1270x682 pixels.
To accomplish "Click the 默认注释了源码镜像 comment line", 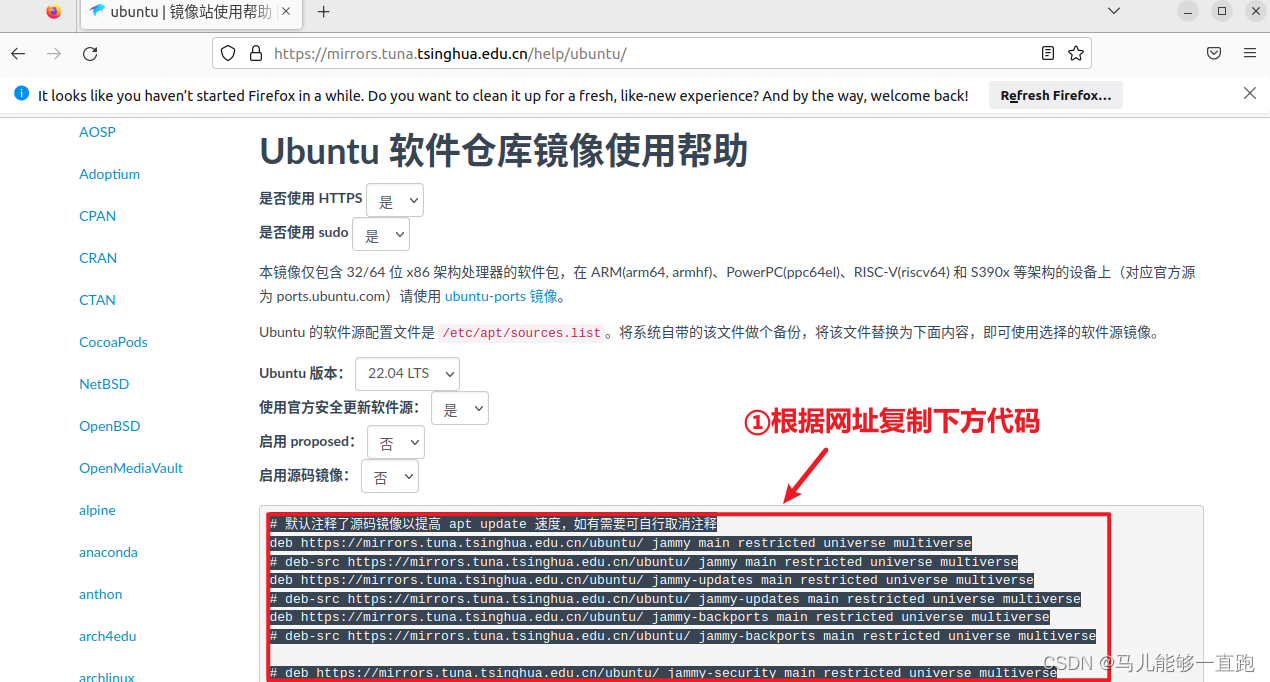I will [493, 524].
